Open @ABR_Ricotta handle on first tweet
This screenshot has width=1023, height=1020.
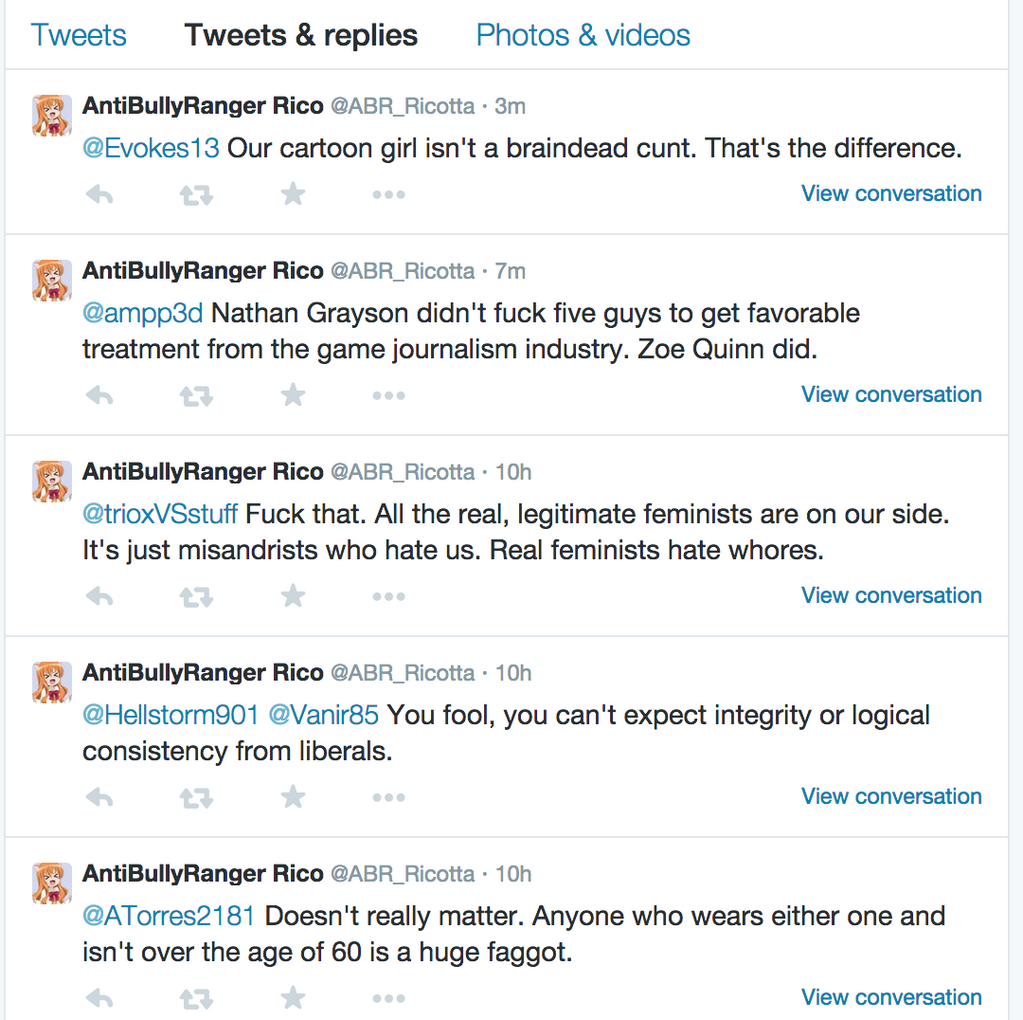(x=403, y=106)
